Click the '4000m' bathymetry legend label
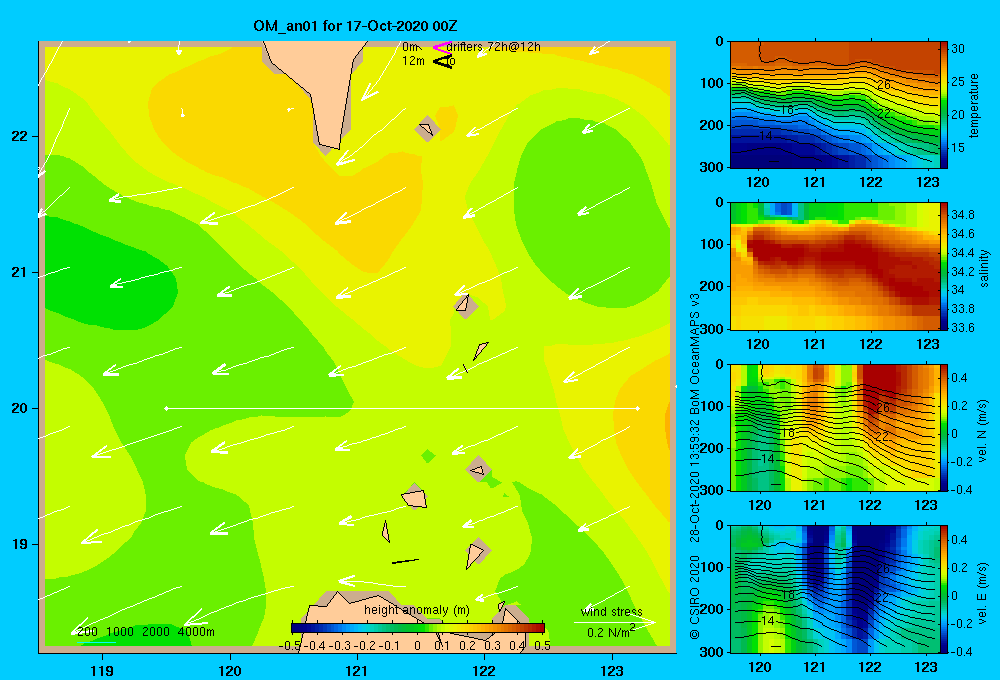Viewport: 1000px width, 680px height. [196, 632]
